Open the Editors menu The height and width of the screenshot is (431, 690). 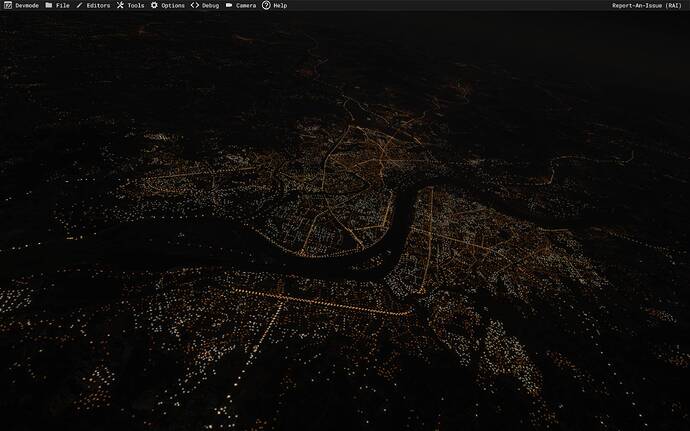(x=93, y=6)
